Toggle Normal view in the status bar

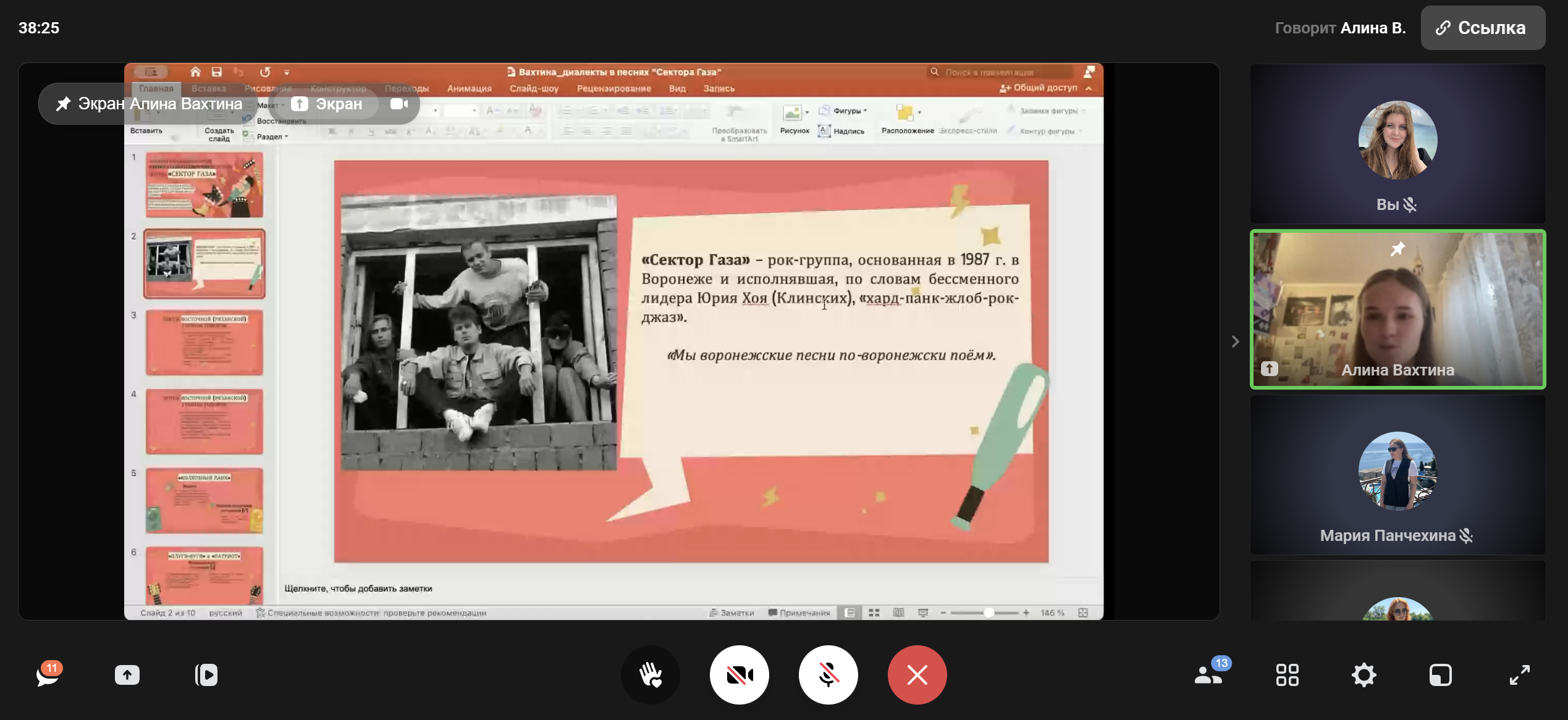click(850, 613)
